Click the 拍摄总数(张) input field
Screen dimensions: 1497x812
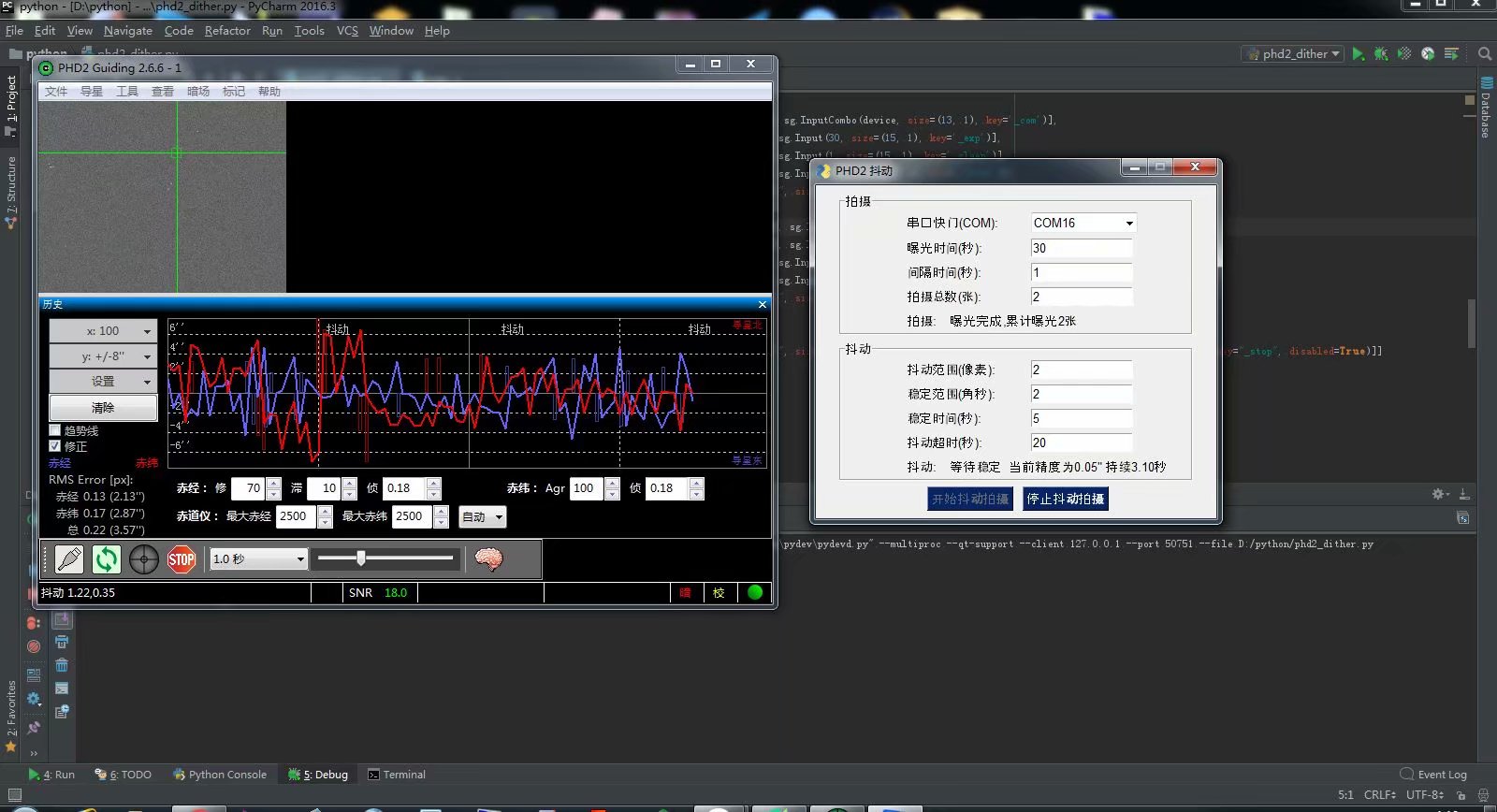tap(1082, 297)
